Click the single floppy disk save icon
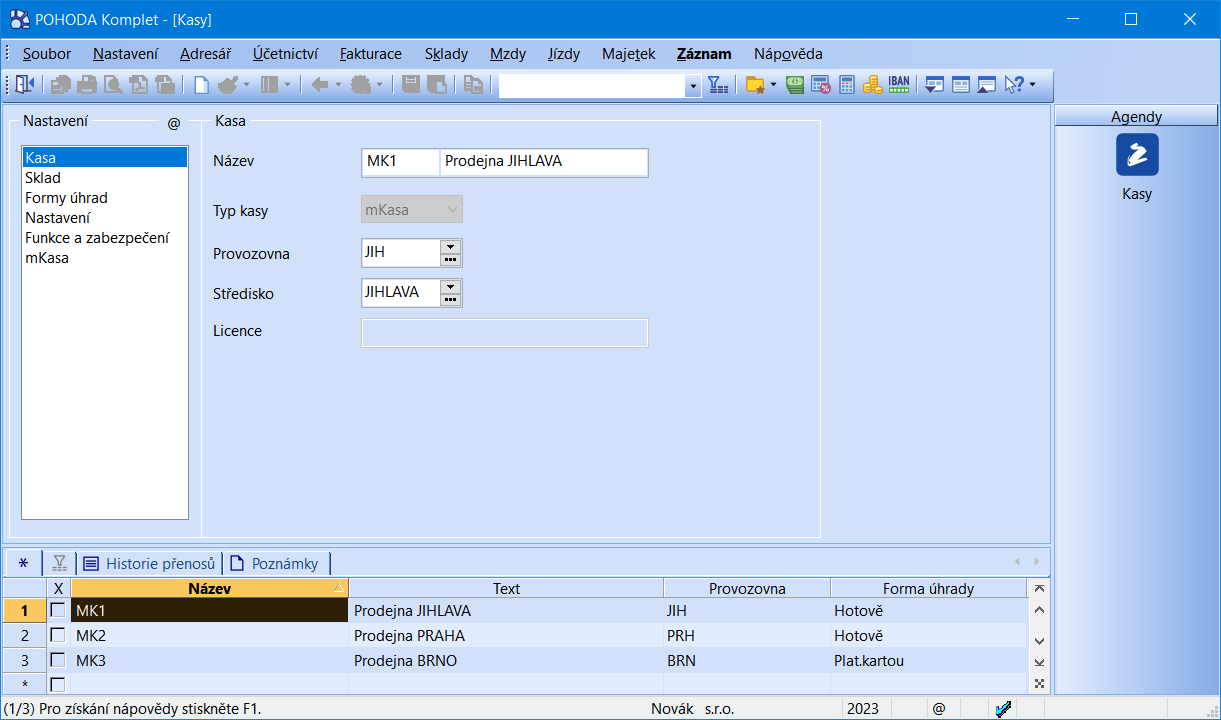Screen dimensions: 1221x720 pyautogui.click(x=411, y=85)
